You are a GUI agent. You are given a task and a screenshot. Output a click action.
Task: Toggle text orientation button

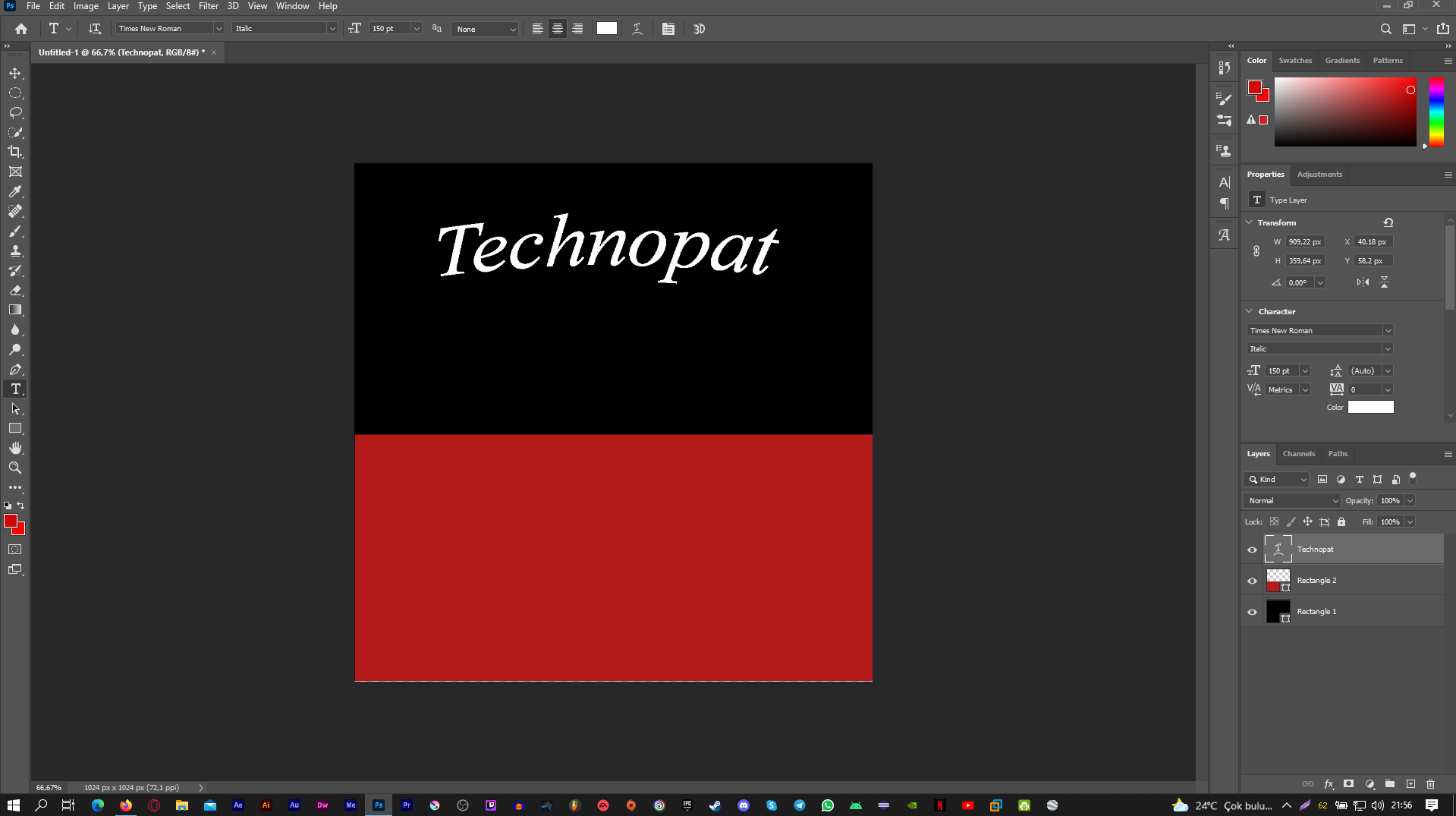click(95, 29)
